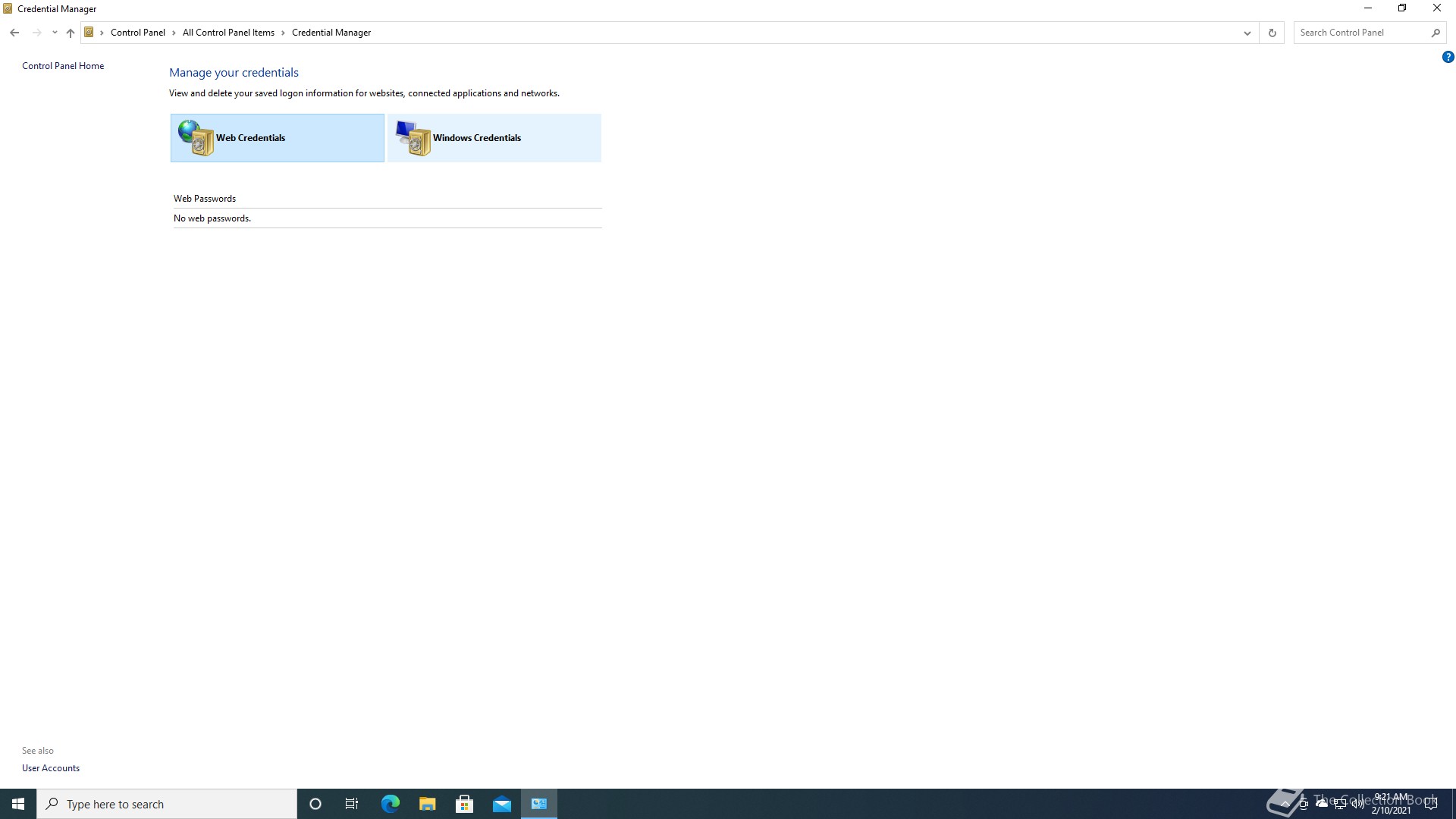Switch to Windows Credentials vault
The height and width of the screenshot is (819, 1456).
(494, 138)
